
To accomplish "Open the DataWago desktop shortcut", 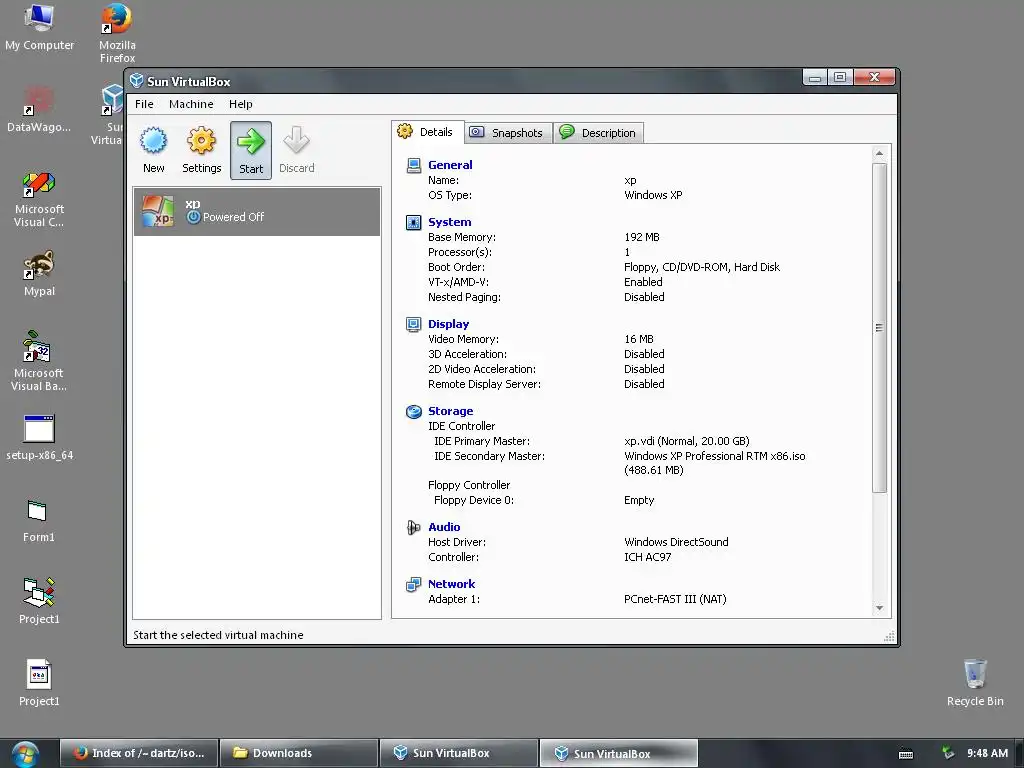I will (39, 108).
